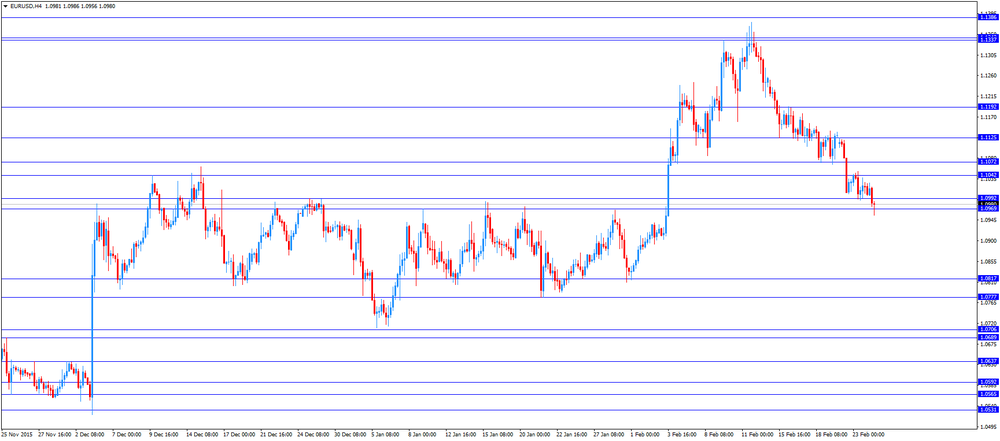Select the 1.0531 price level label

tap(988, 410)
